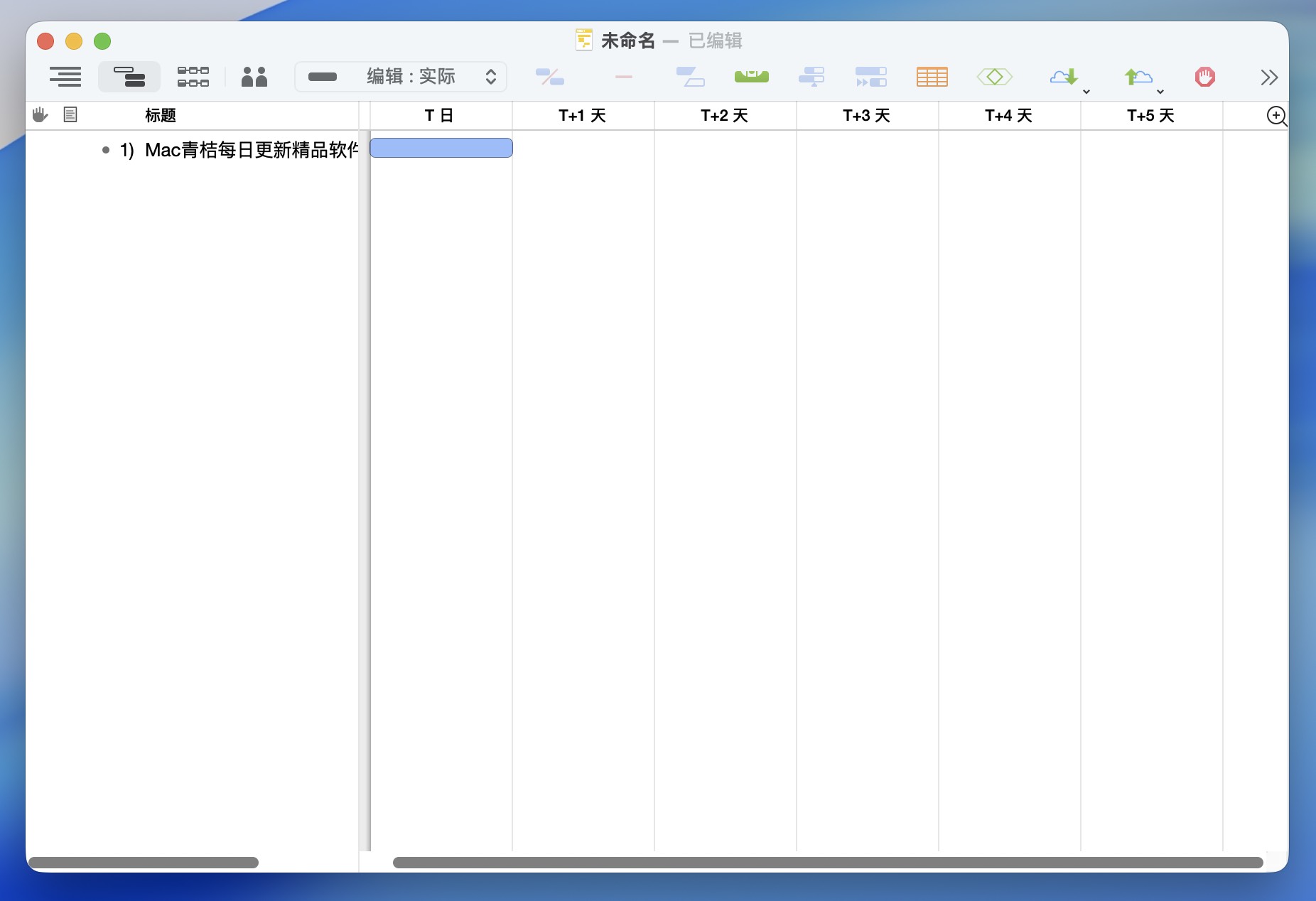The width and height of the screenshot is (1316, 901).
Task: Click the Gantt chart horizontal scrollbar
Action: pos(827,863)
